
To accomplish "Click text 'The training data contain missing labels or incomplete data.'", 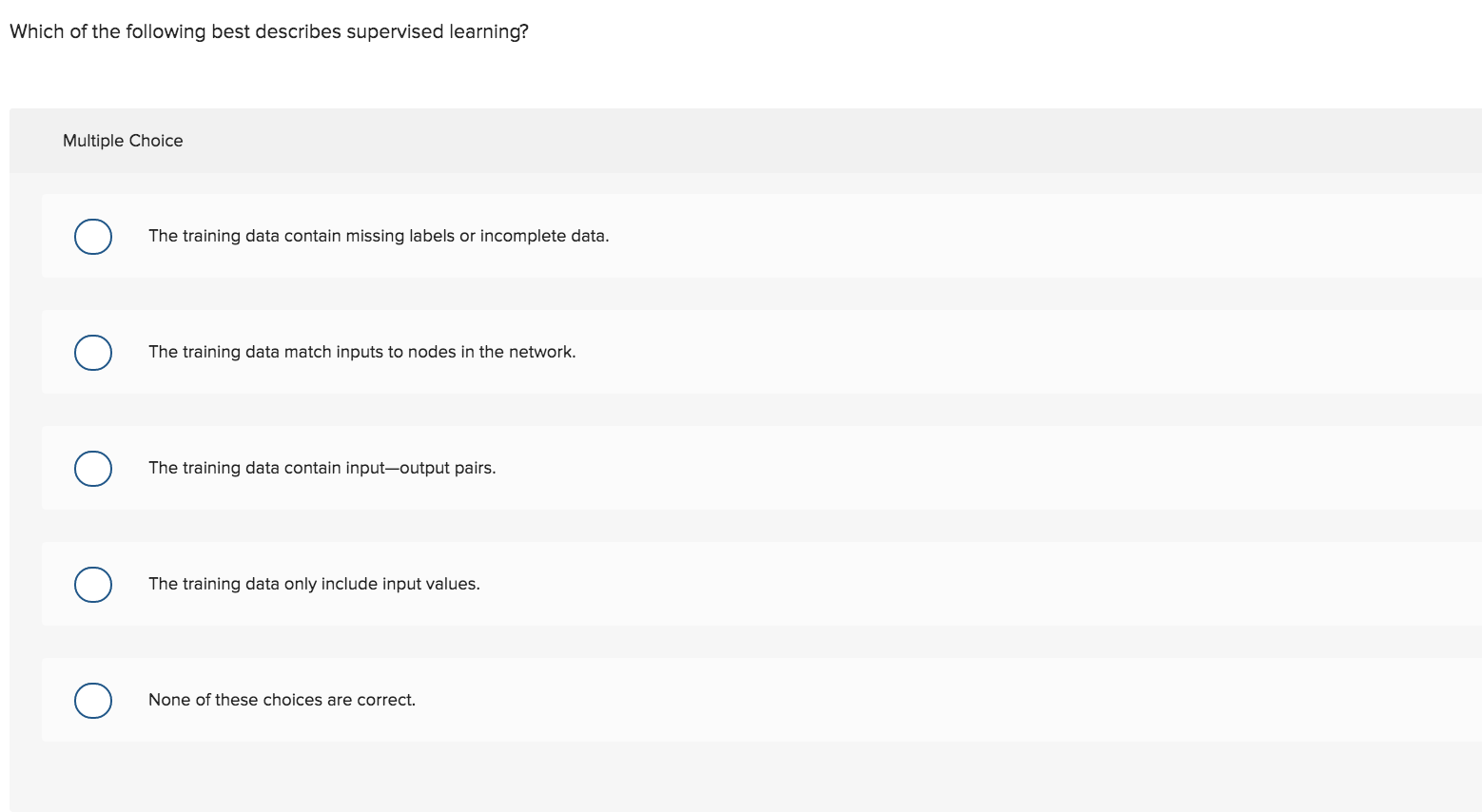I will [x=379, y=236].
